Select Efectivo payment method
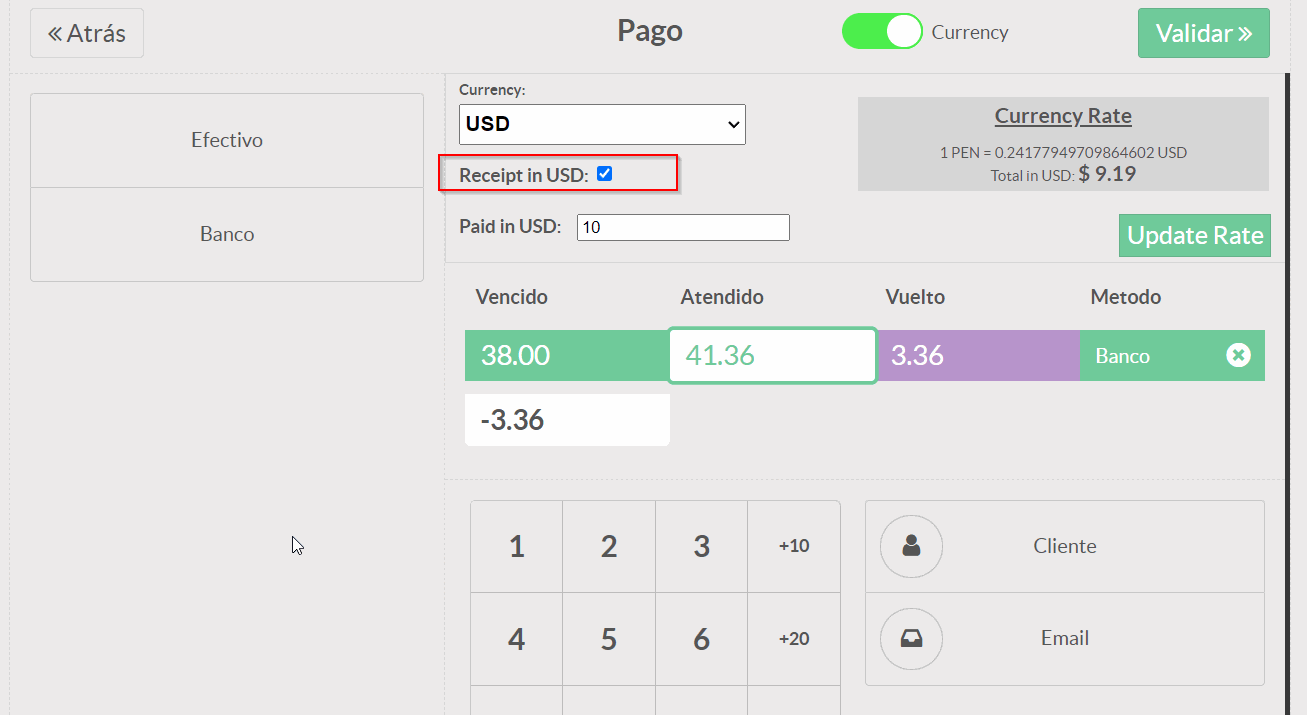Image resolution: width=1307 pixels, height=715 pixels. (227, 140)
